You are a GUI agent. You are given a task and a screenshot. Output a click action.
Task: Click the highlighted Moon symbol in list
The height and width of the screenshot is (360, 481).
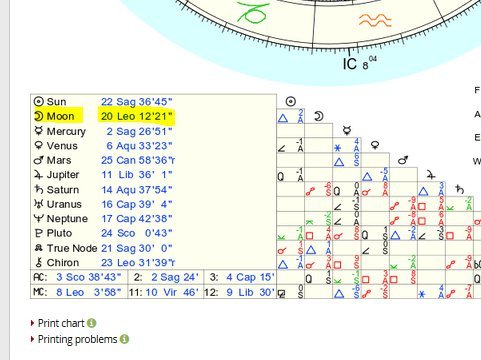coord(39,116)
